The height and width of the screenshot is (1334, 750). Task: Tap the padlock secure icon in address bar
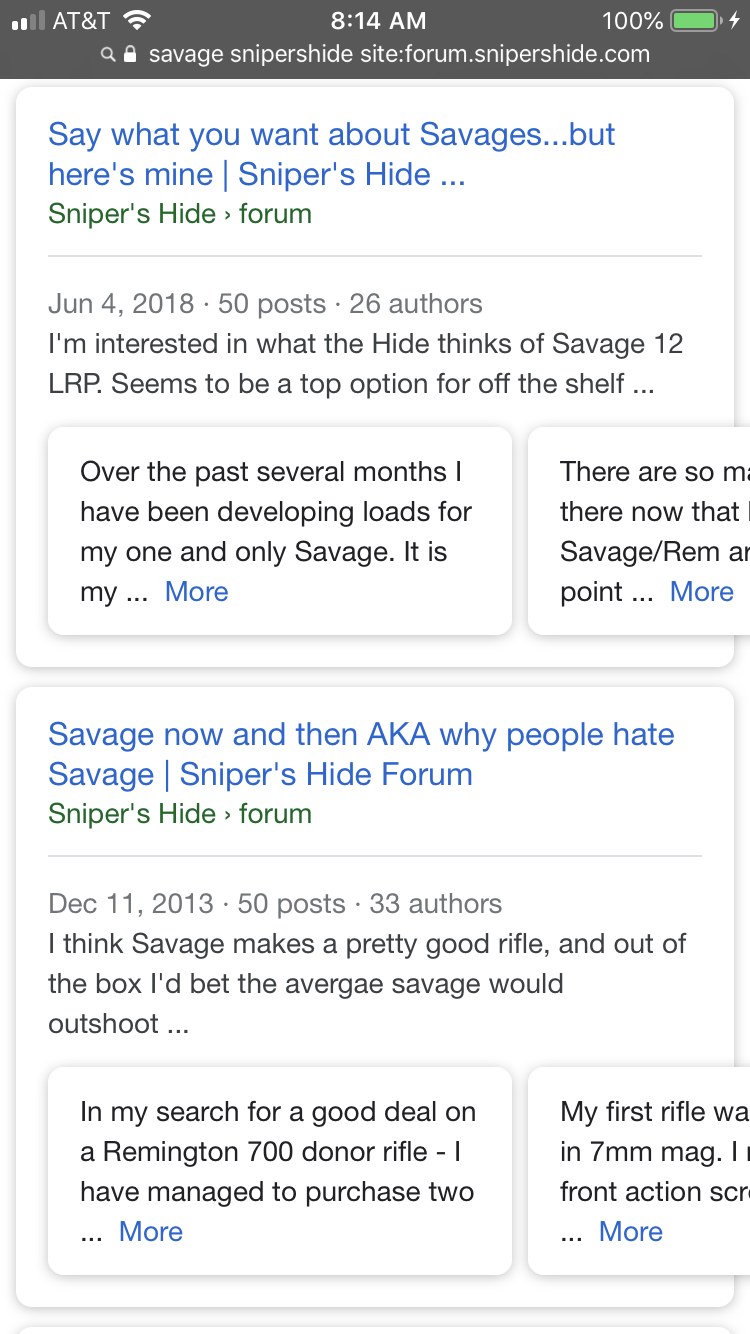[129, 54]
